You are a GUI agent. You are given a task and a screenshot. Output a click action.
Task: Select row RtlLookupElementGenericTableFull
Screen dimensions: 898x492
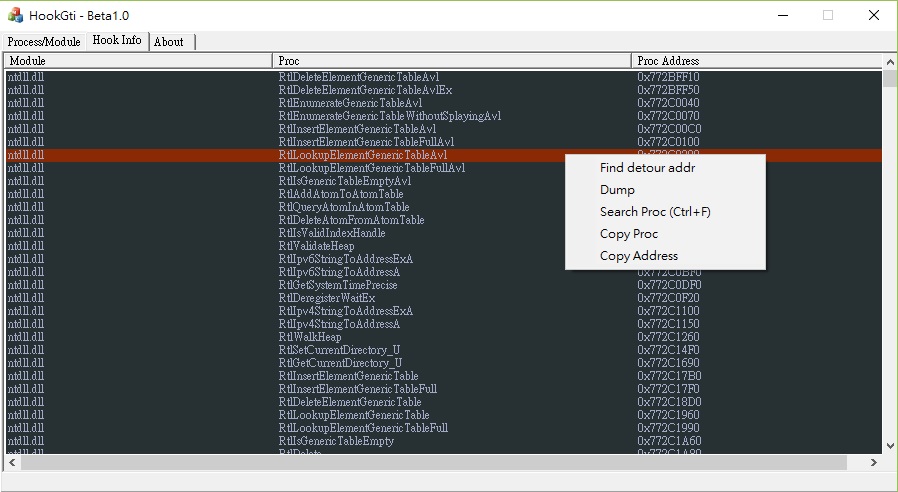tap(444, 428)
